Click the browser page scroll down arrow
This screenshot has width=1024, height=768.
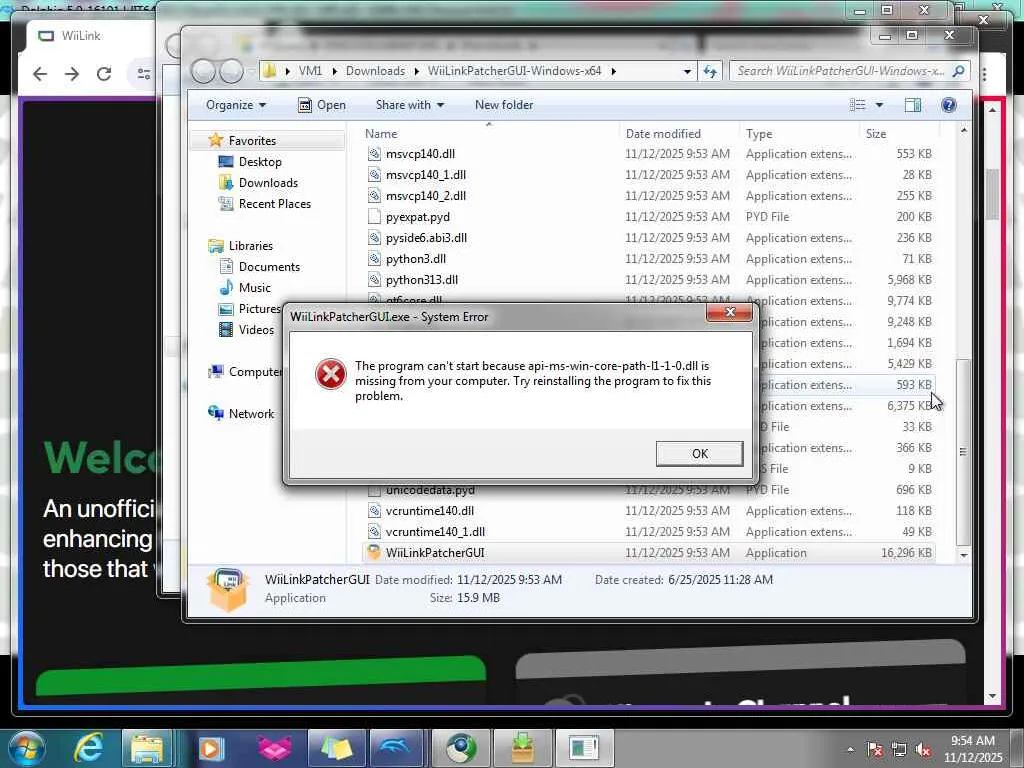coord(993,696)
